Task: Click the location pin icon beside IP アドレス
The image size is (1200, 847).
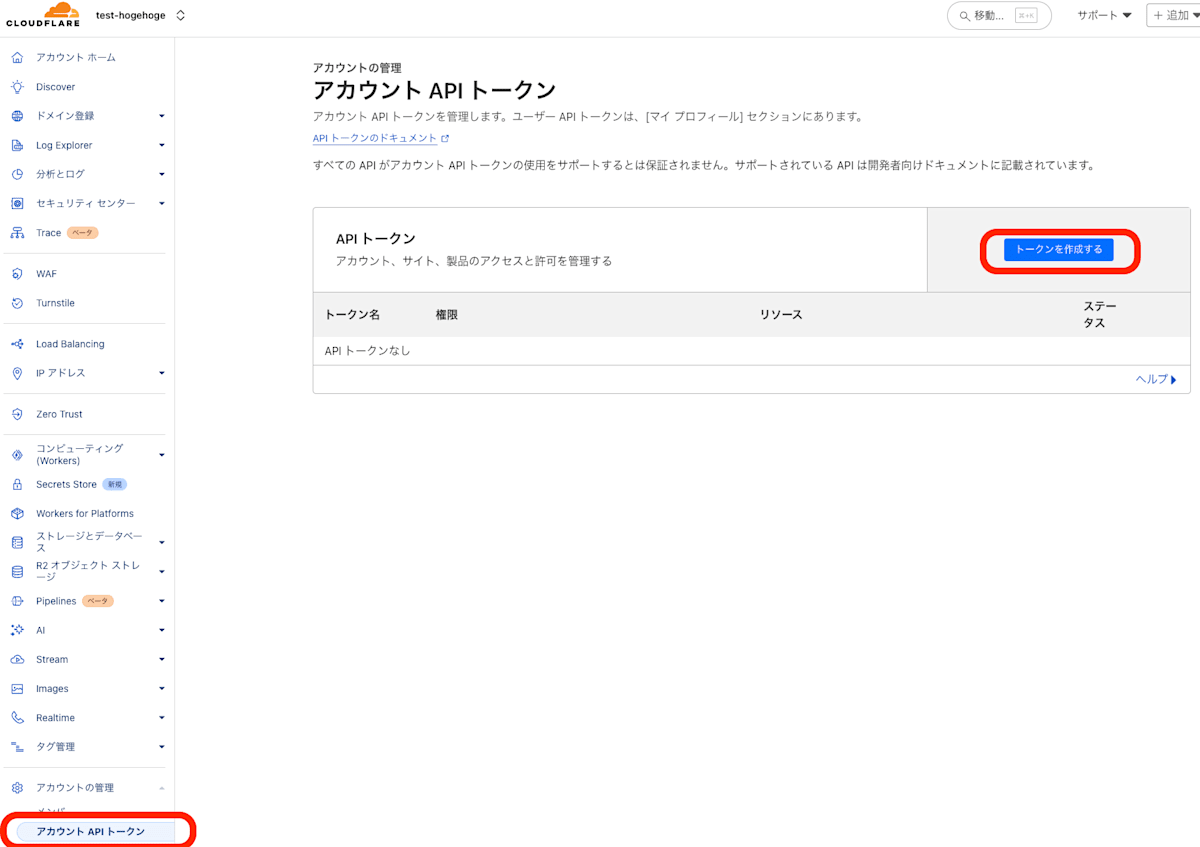Action: [x=17, y=373]
